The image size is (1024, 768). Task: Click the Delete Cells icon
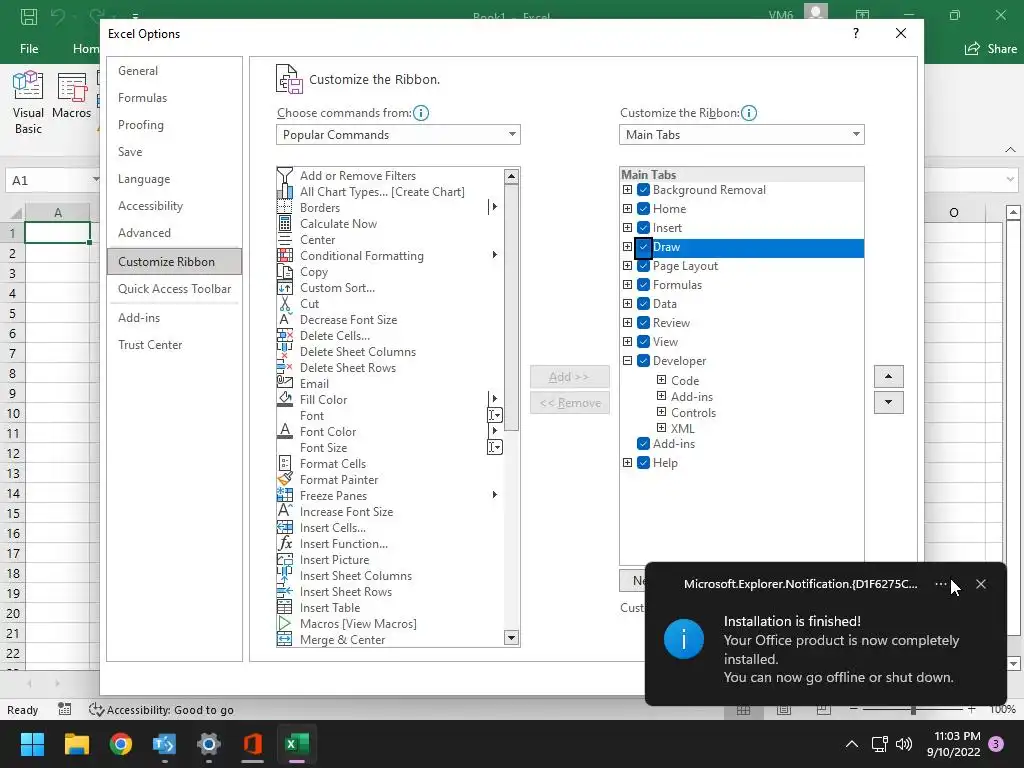(285, 336)
